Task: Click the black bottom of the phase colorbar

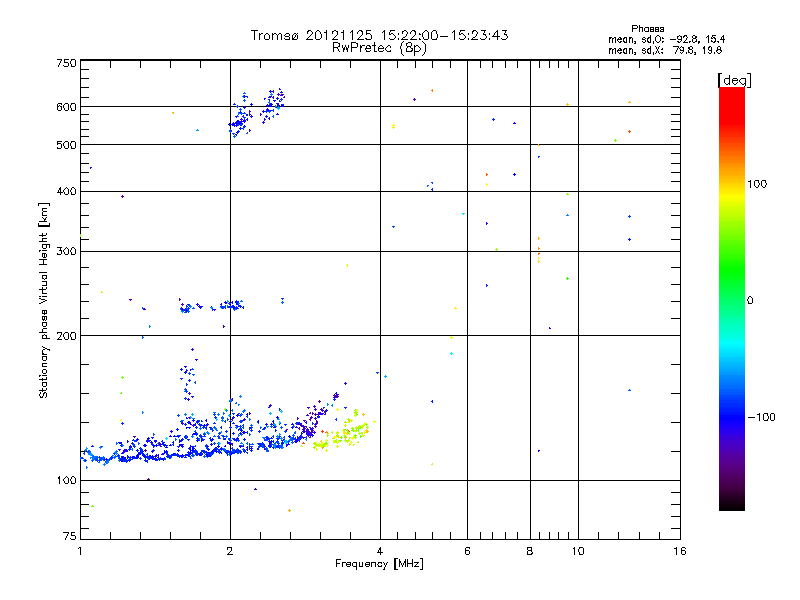Action: (x=732, y=503)
